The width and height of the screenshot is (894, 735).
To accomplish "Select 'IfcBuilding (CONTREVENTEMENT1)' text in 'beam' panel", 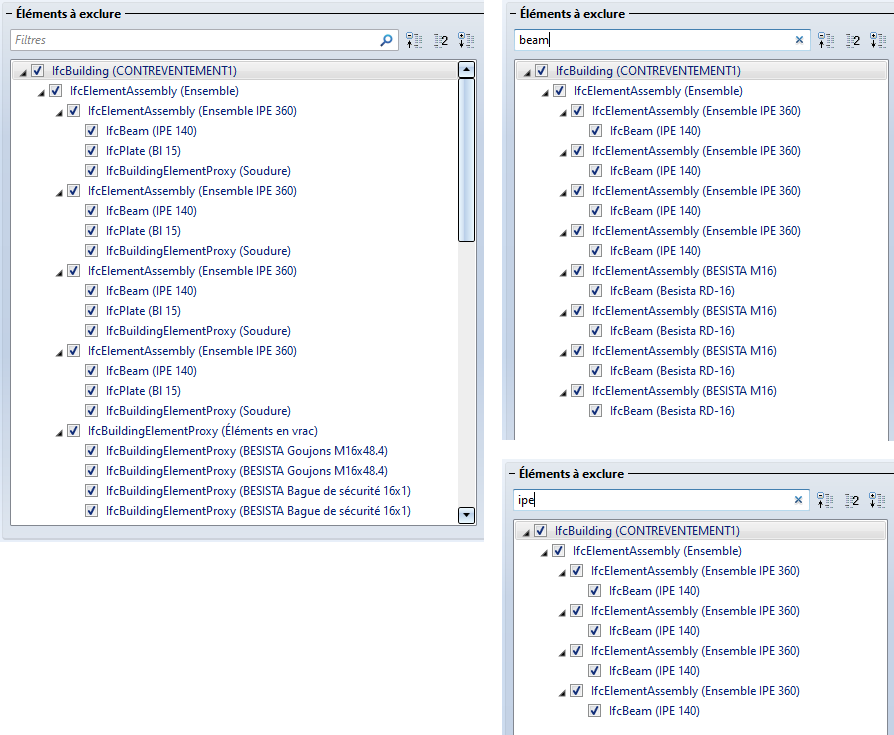I will pos(648,71).
